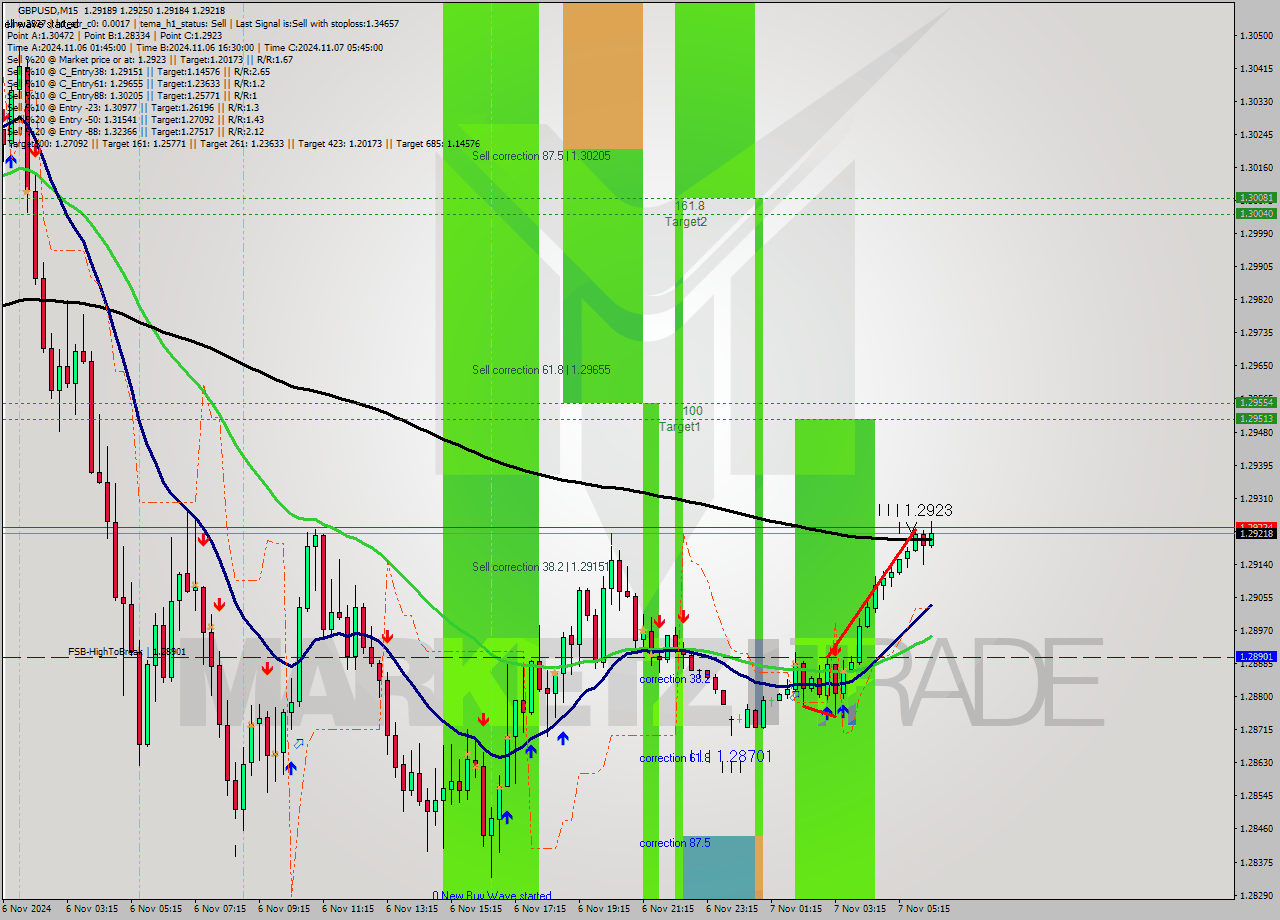Select the blue 'correction 38.2' label
This screenshot has height=920, width=1280.
675,679
